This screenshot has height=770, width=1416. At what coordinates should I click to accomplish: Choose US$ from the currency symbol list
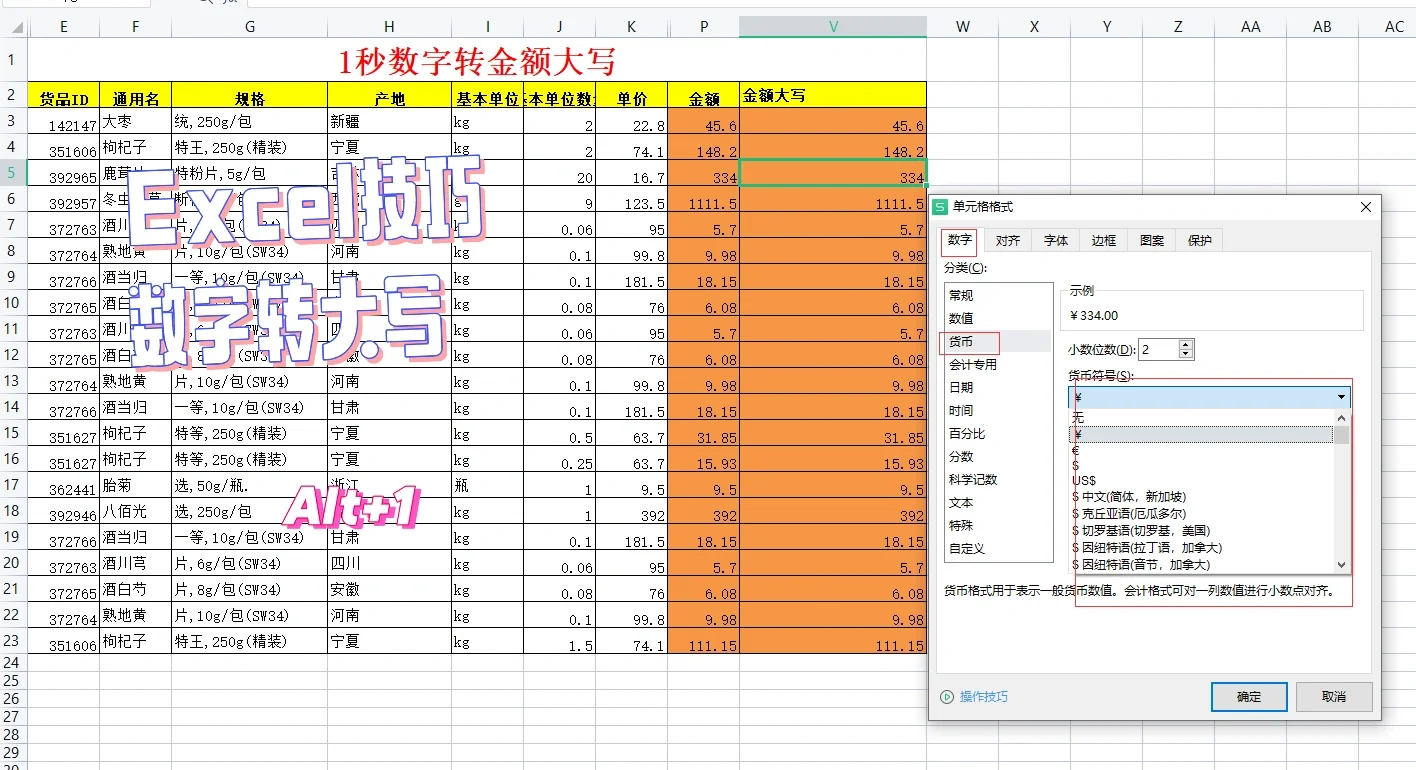(x=1084, y=481)
